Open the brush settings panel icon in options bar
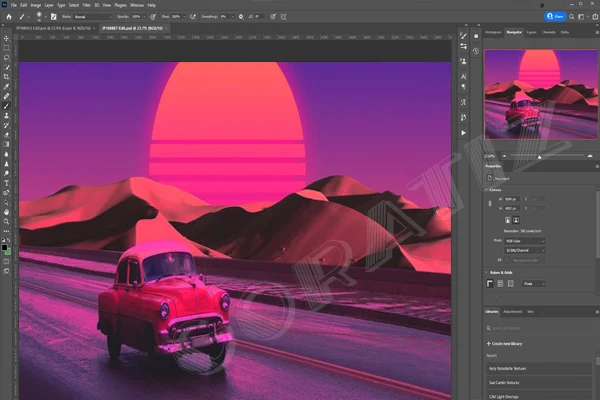This screenshot has height=400, width=600. click(54, 17)
